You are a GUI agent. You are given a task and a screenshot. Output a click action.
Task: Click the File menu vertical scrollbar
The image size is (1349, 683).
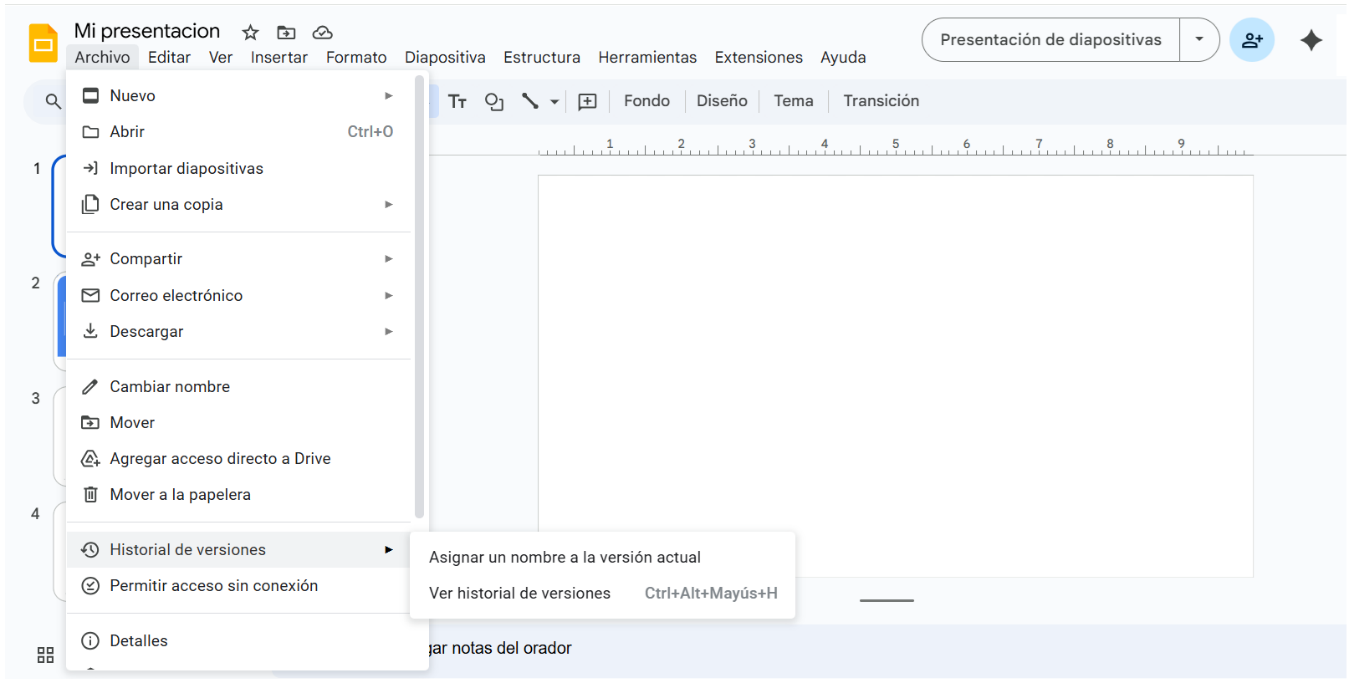[x=420, y=300]
